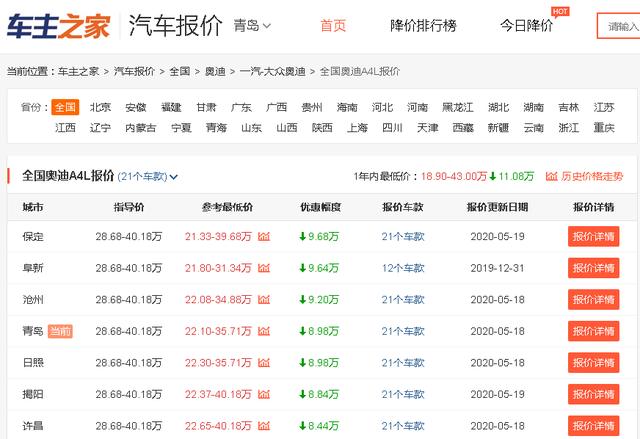Open 21个车款 link in 日照 row
The height and width of the screenshot is (439, 640).
(x=403, y=363)
